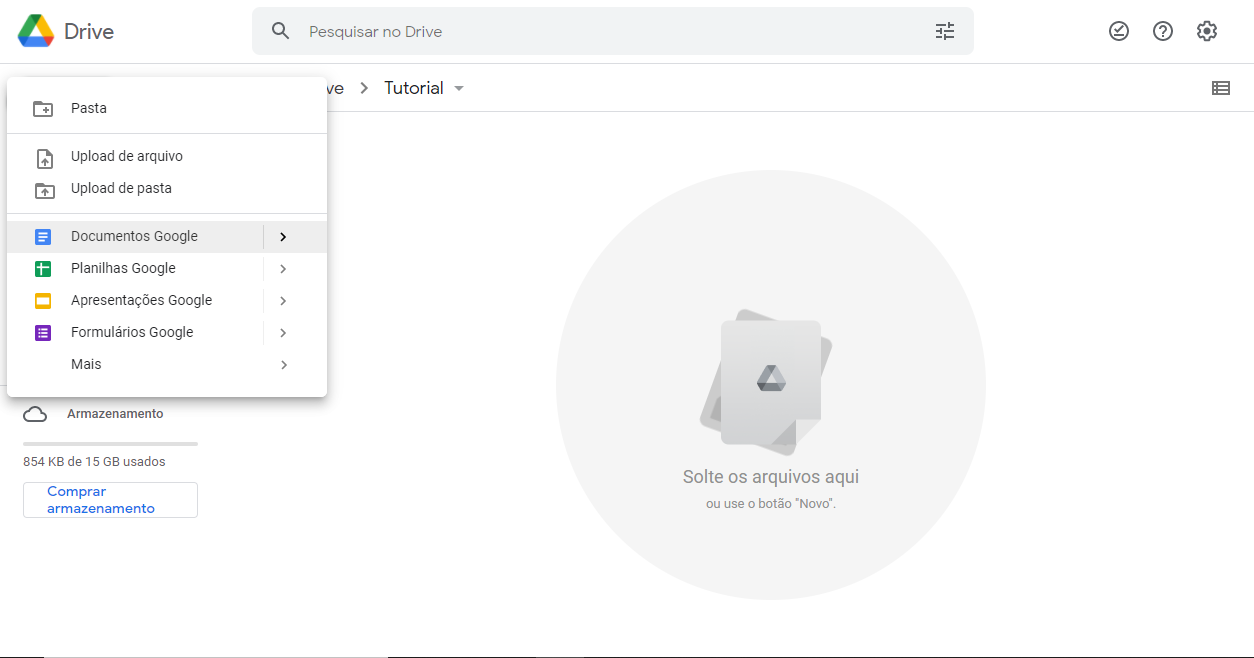
Task: Expand the Apresentações Google submenu arrow
Action: [284, 301]
